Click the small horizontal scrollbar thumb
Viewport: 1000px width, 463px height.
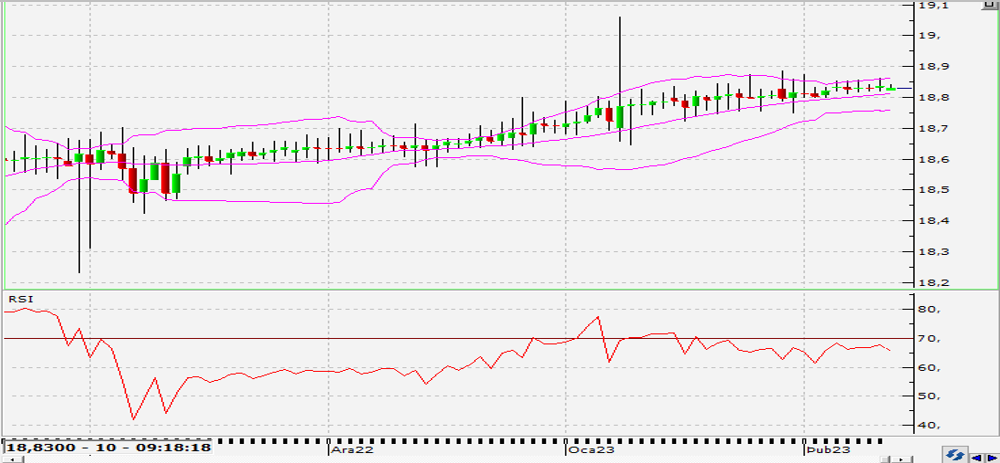[x=885, y=459]
